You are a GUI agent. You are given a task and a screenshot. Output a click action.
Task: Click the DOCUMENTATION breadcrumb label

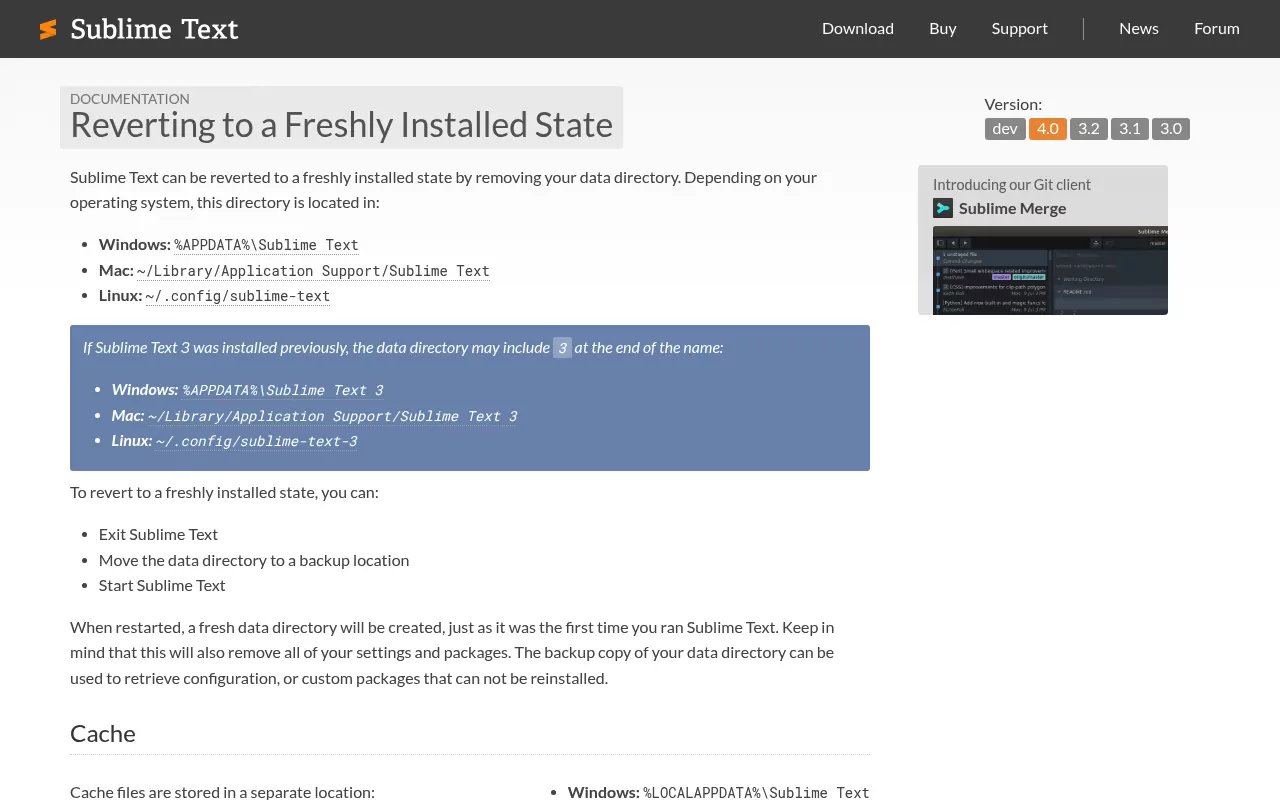[130, 99]
